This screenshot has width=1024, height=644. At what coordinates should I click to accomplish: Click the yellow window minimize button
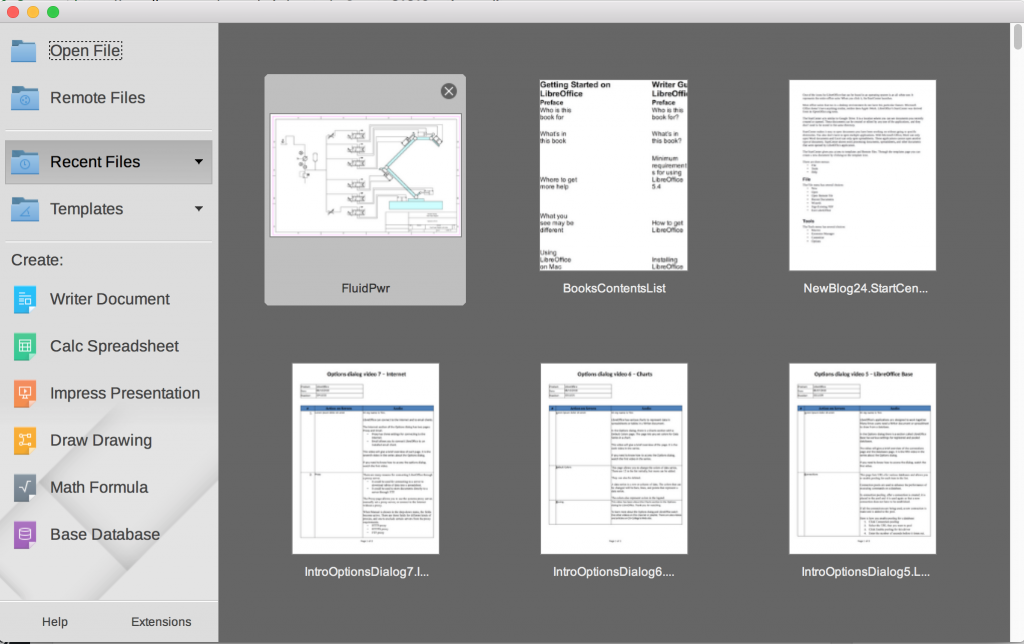click(33, 12)
